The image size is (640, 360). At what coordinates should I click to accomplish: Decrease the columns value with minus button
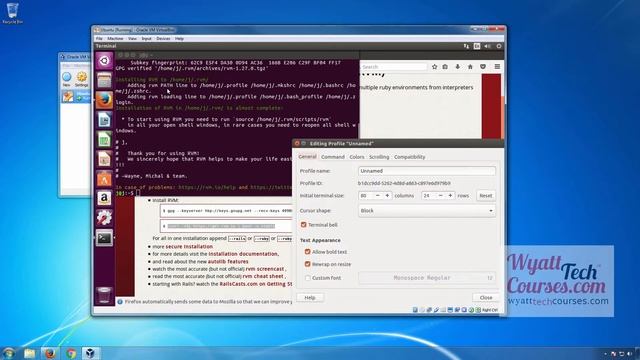point(378,196)
